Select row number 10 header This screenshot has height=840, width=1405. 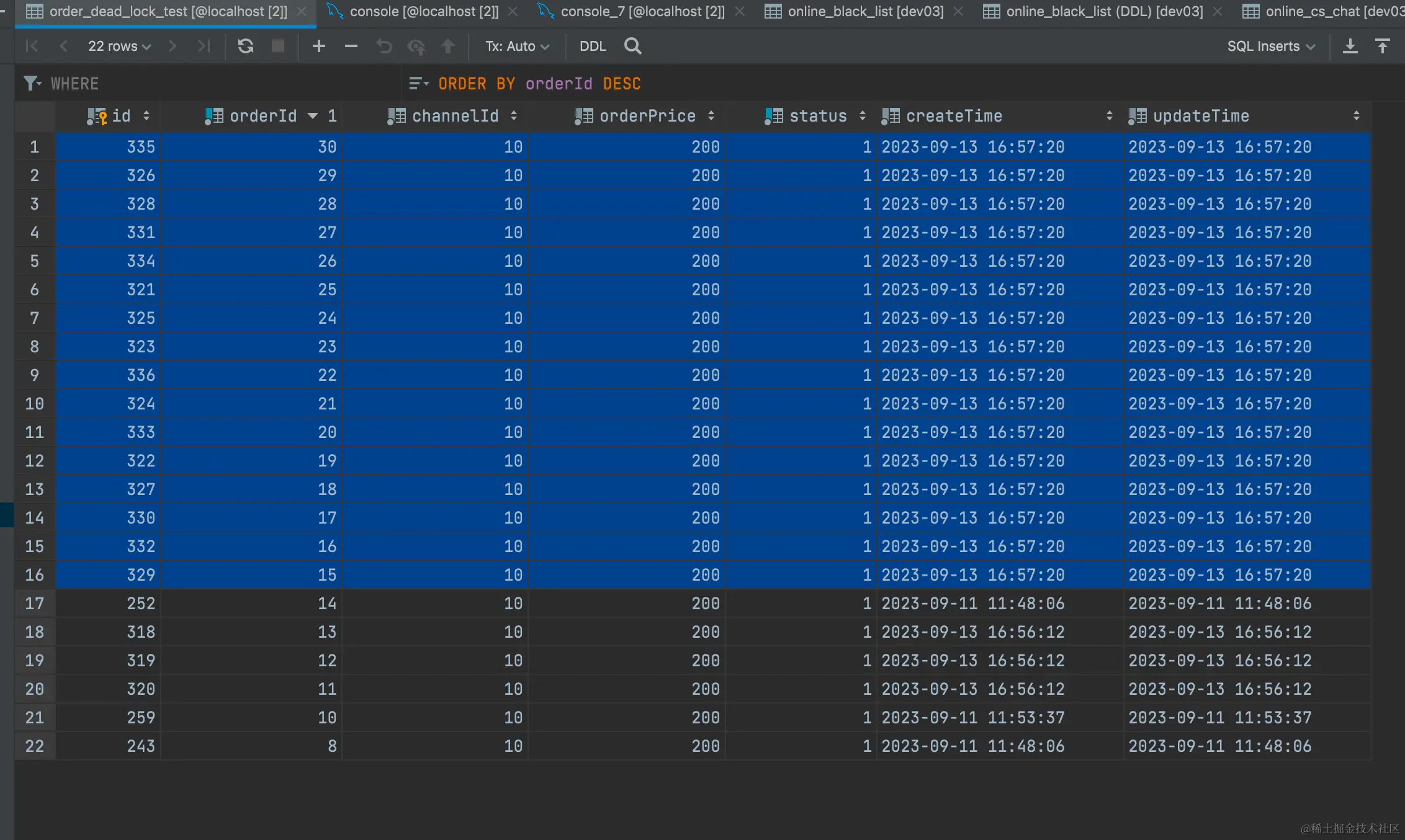35,404
